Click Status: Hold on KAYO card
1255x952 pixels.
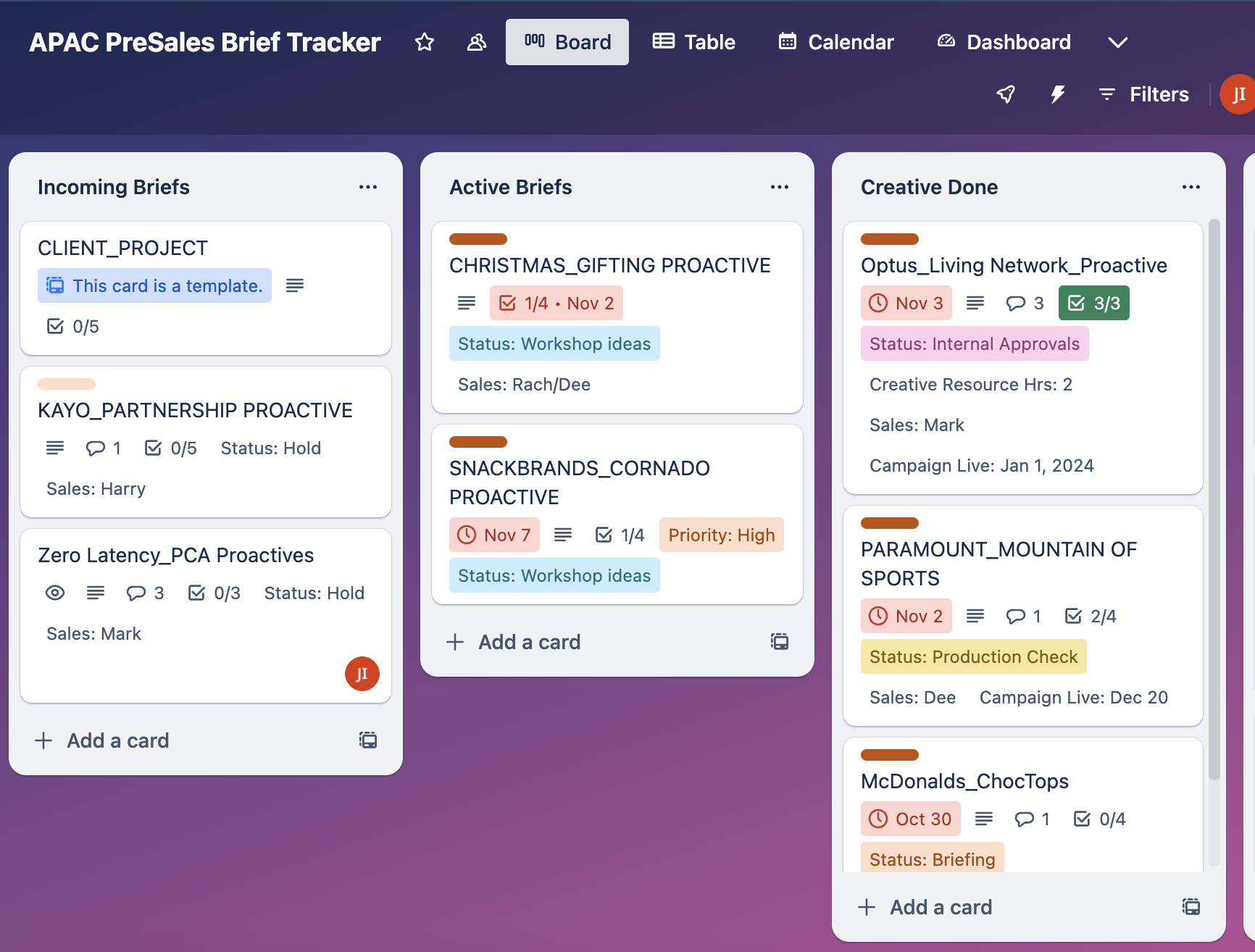coord(271,448)
